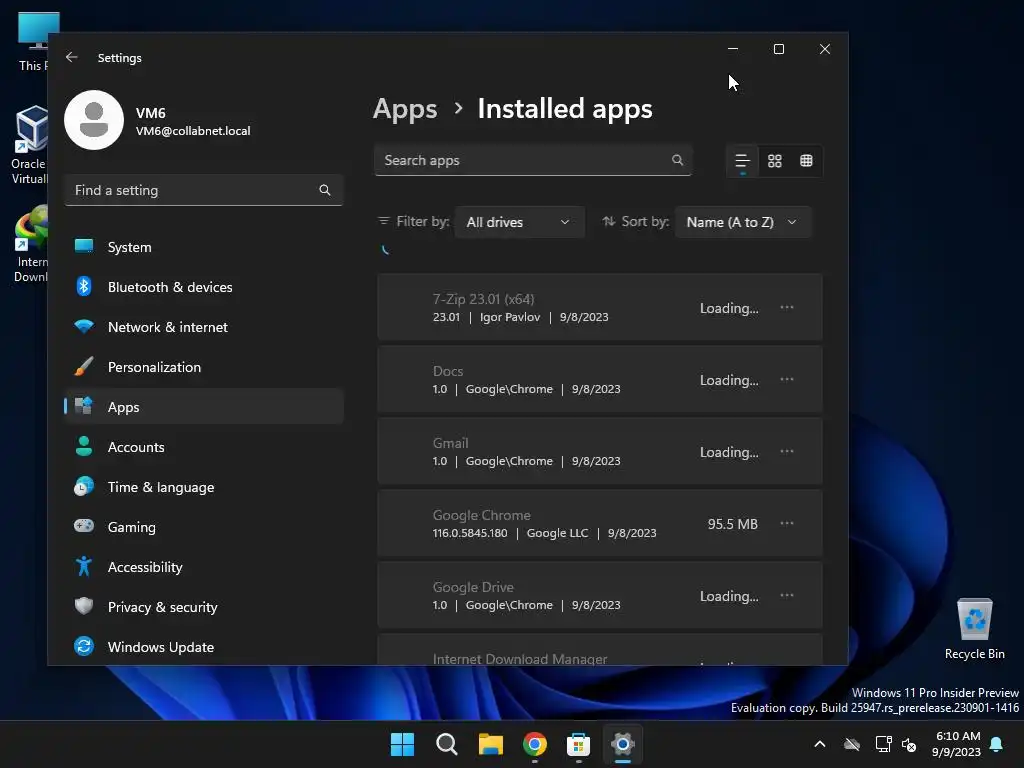Select the Google Chrome app entry

[x=600, y=523]
